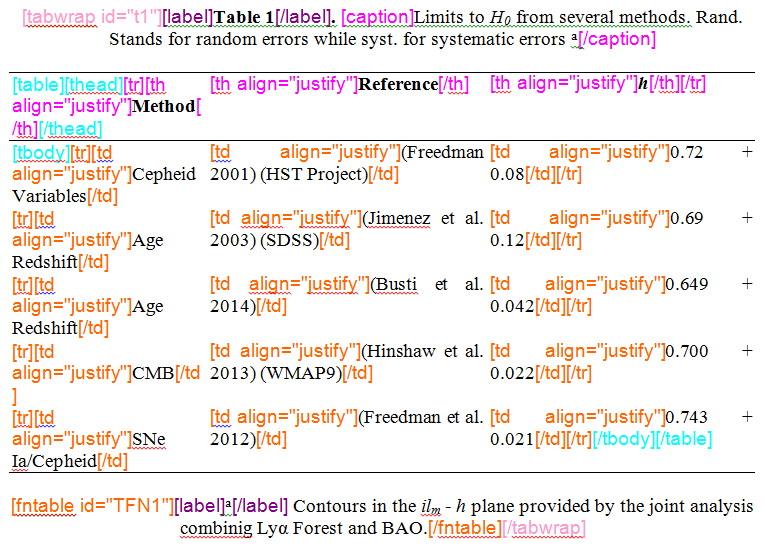Click the misspelled word "combinig" in footnote
This screenshot has width=766, height=544.
point(213,527)
